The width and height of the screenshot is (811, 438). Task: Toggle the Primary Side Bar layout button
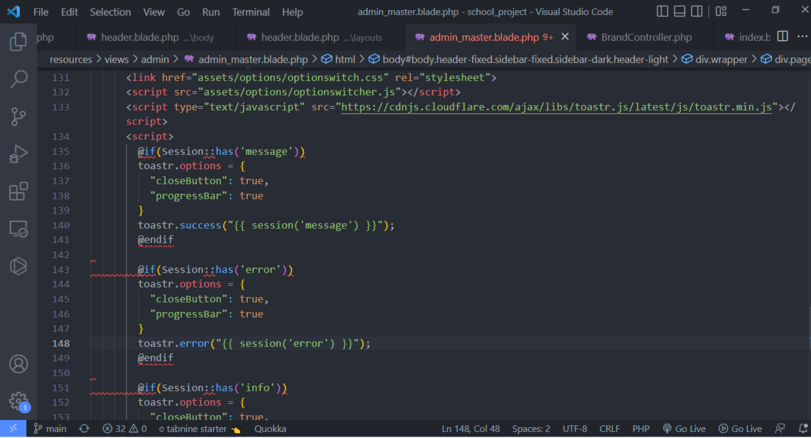click(x=662, y=12)
